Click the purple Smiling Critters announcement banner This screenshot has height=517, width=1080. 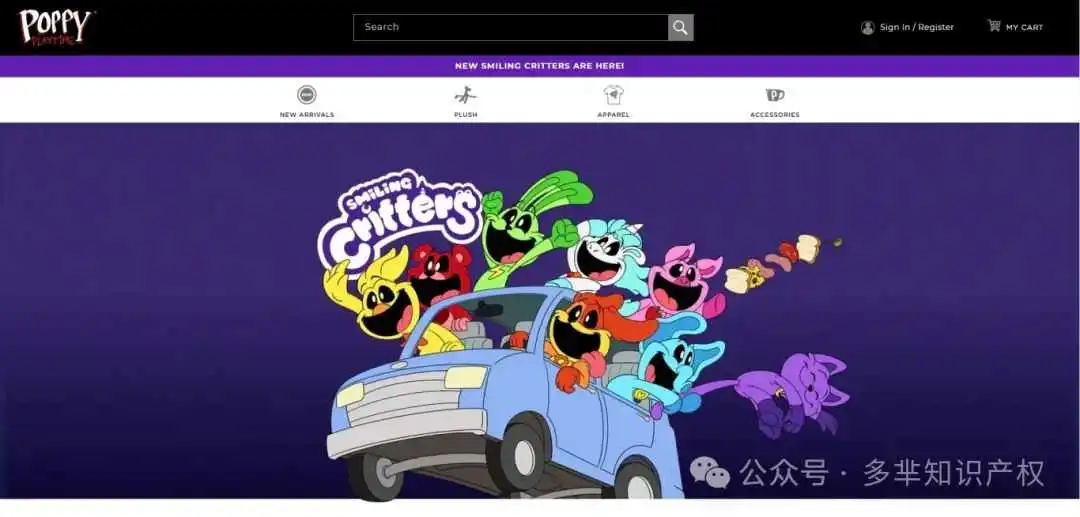540,66
